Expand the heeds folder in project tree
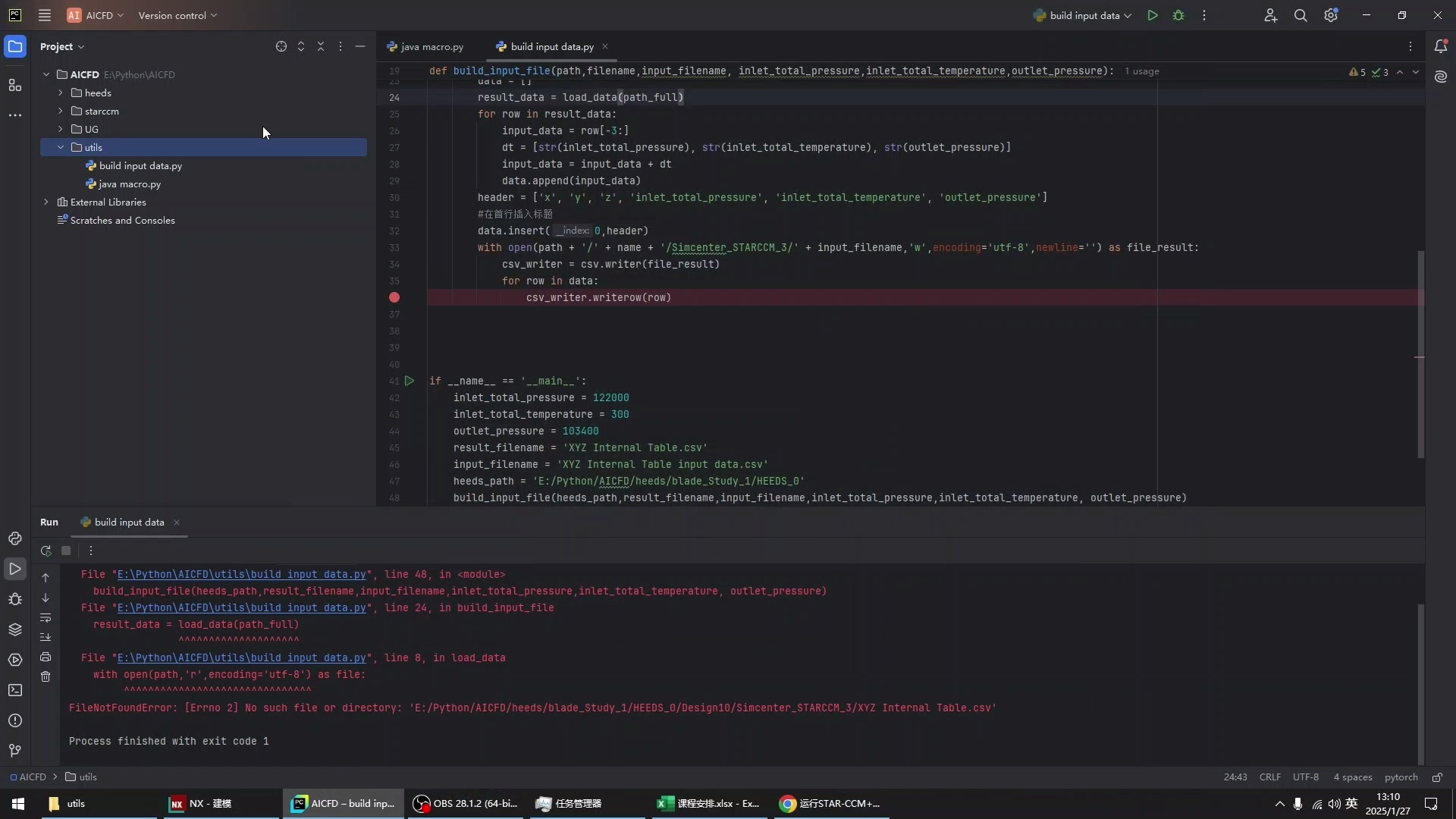The width and height of the screenshot is (1456, 819). coord(61,93)
